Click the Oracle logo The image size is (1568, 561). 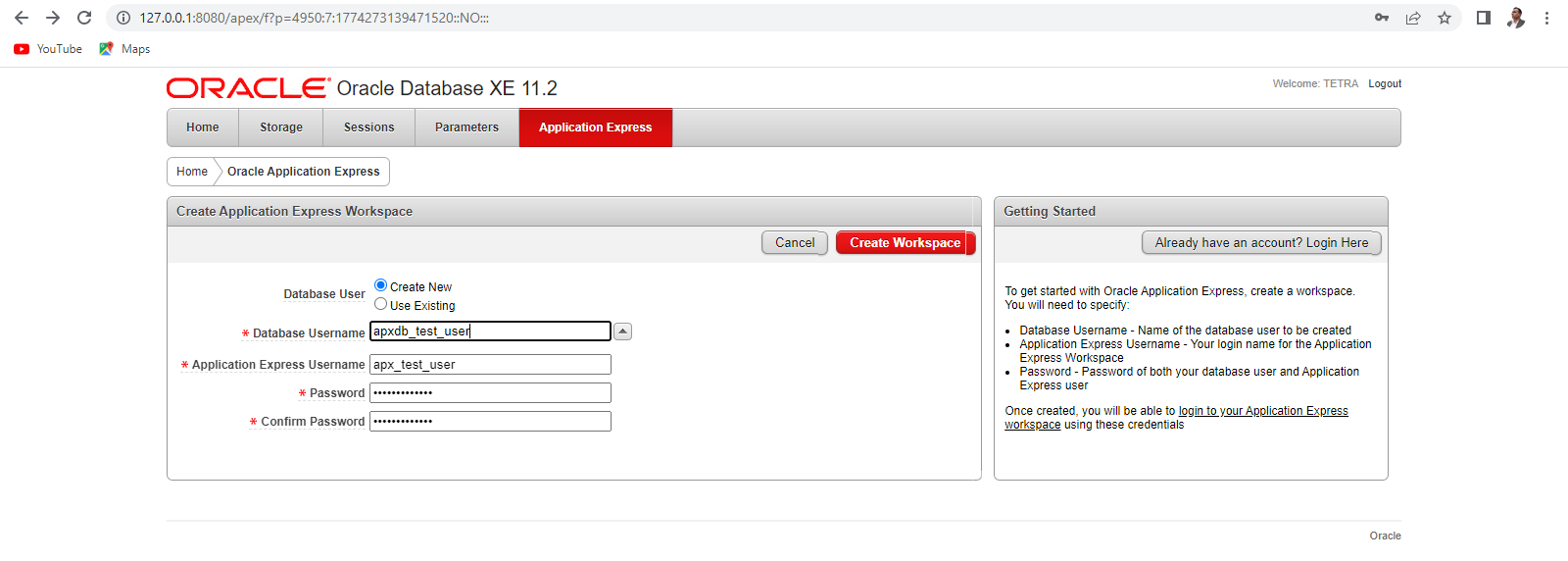(248, 88)
